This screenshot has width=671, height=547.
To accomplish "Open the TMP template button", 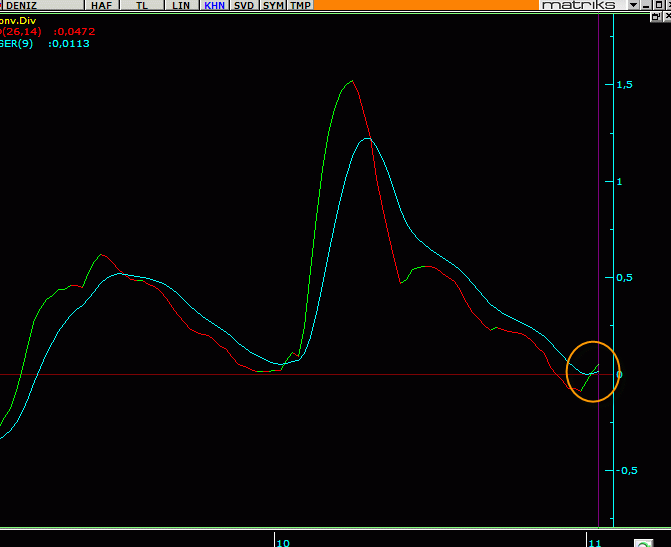I will tap(300, 5).
